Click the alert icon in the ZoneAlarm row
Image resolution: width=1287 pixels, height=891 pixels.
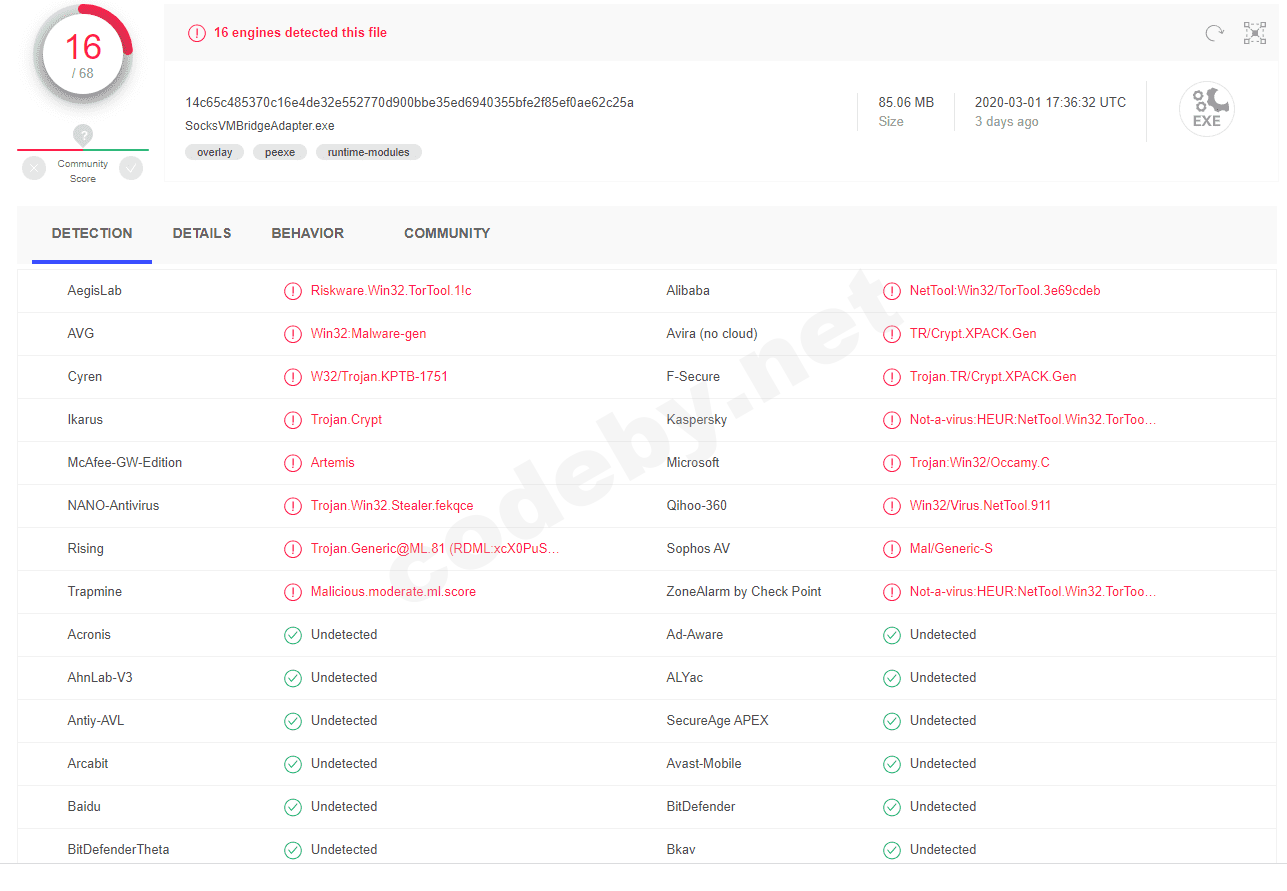pos(892,592)
